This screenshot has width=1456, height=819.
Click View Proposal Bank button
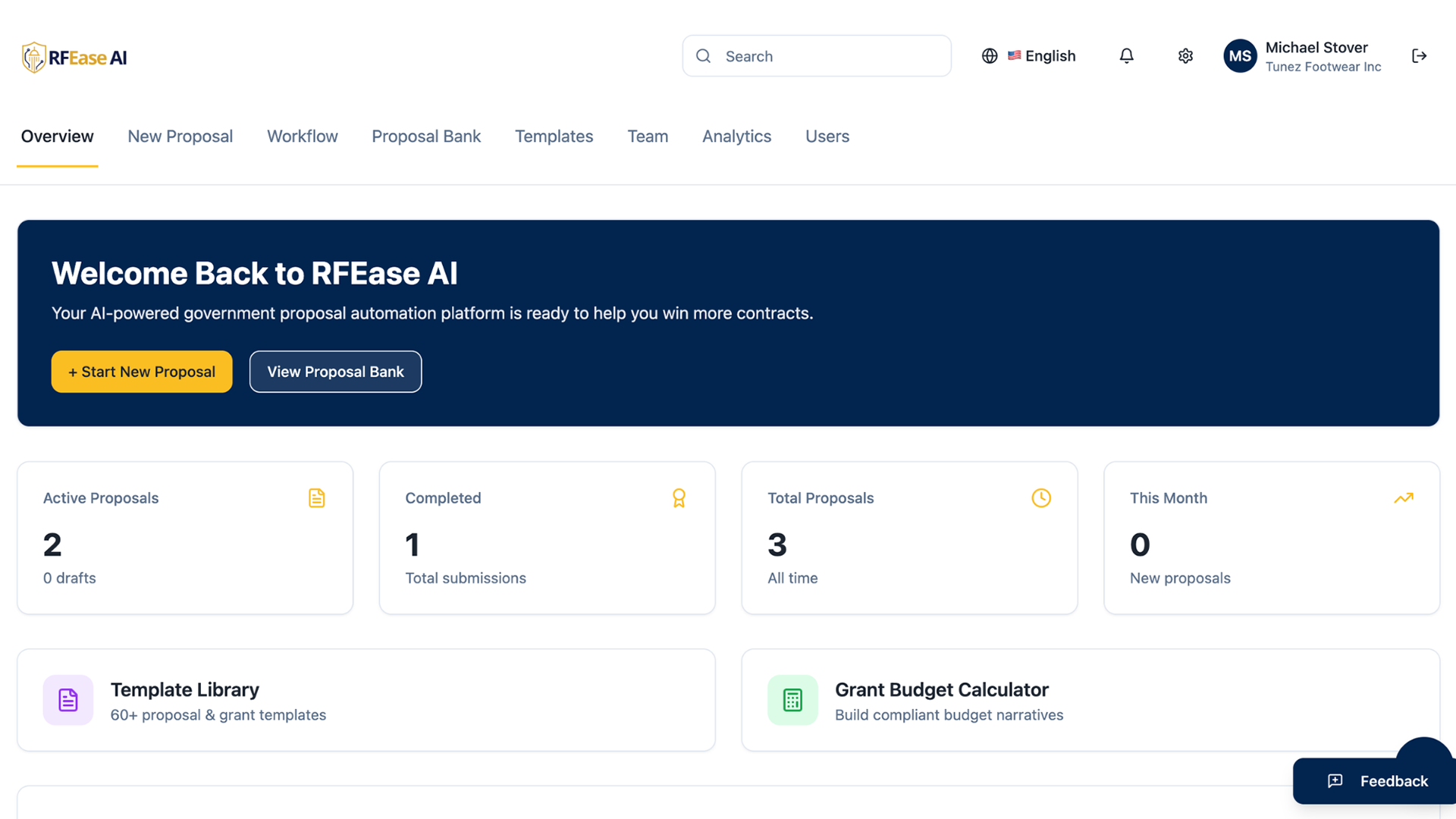pos(335,372)
